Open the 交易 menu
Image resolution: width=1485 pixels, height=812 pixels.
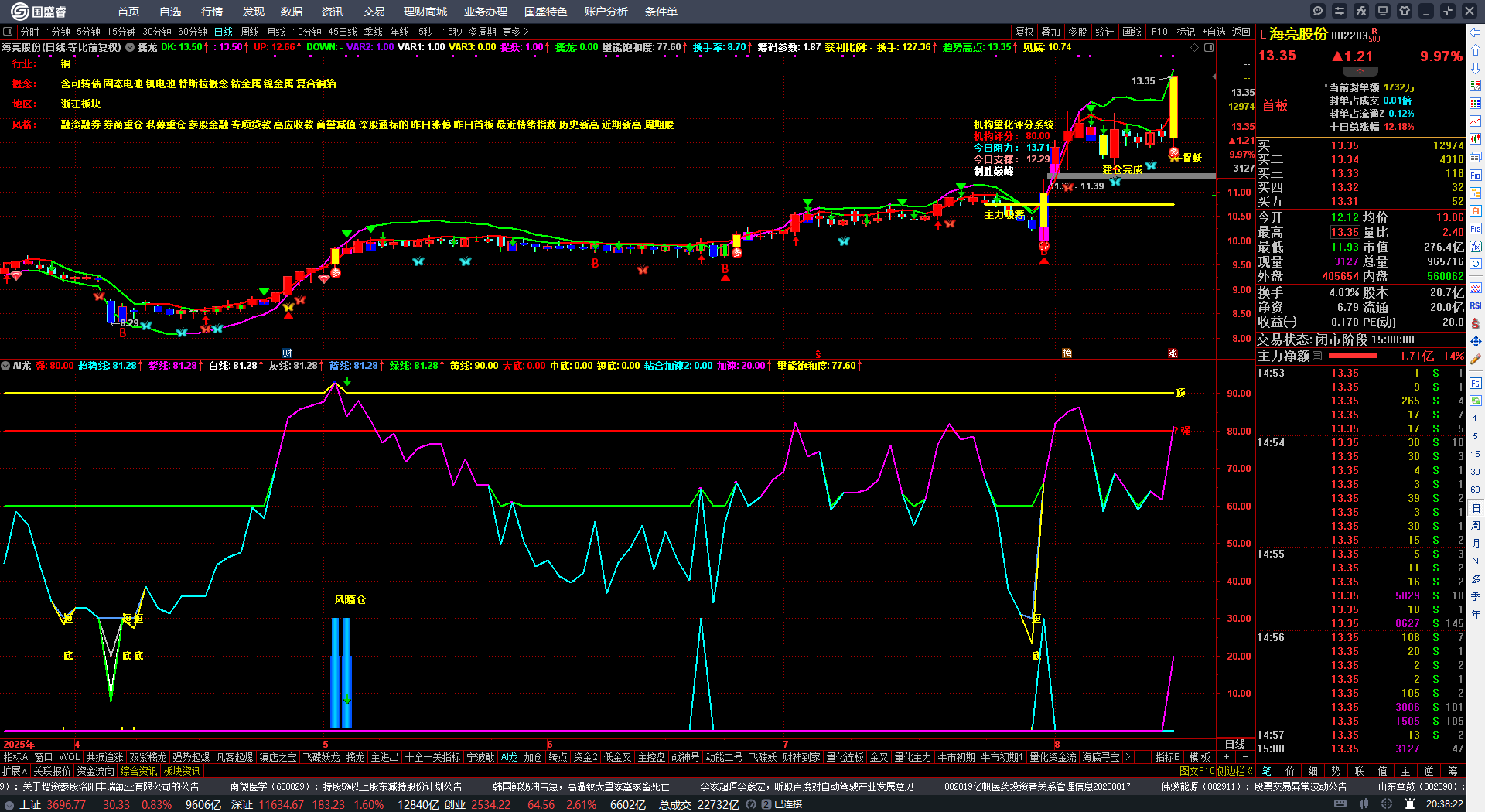click(374, 12)
